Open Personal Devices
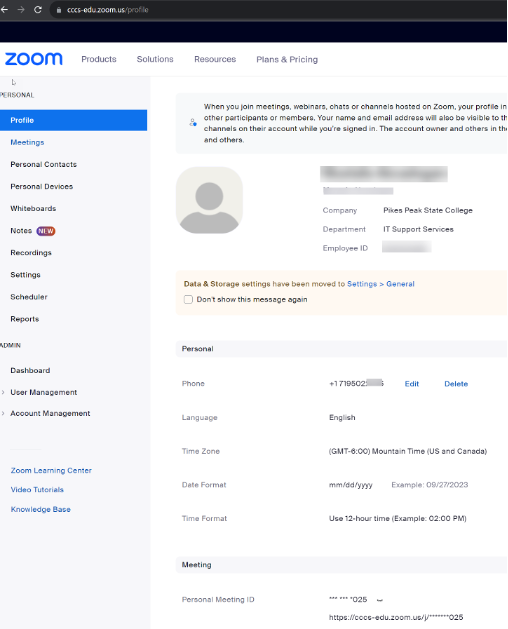 tap(42, 187)
